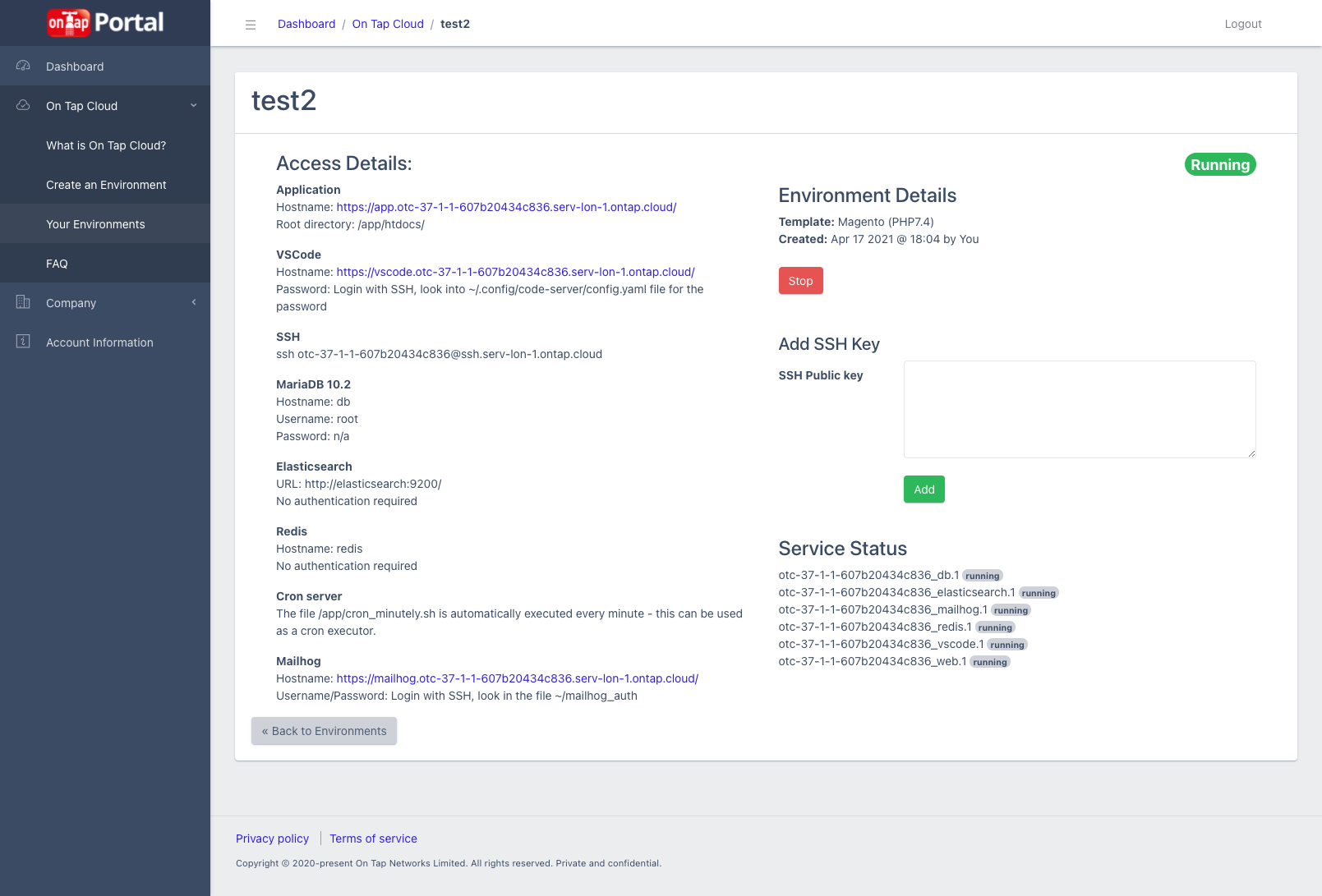Click the Elasticsearch URL text
Viewport: 1322px width, 896px height.
coord(359,484)
